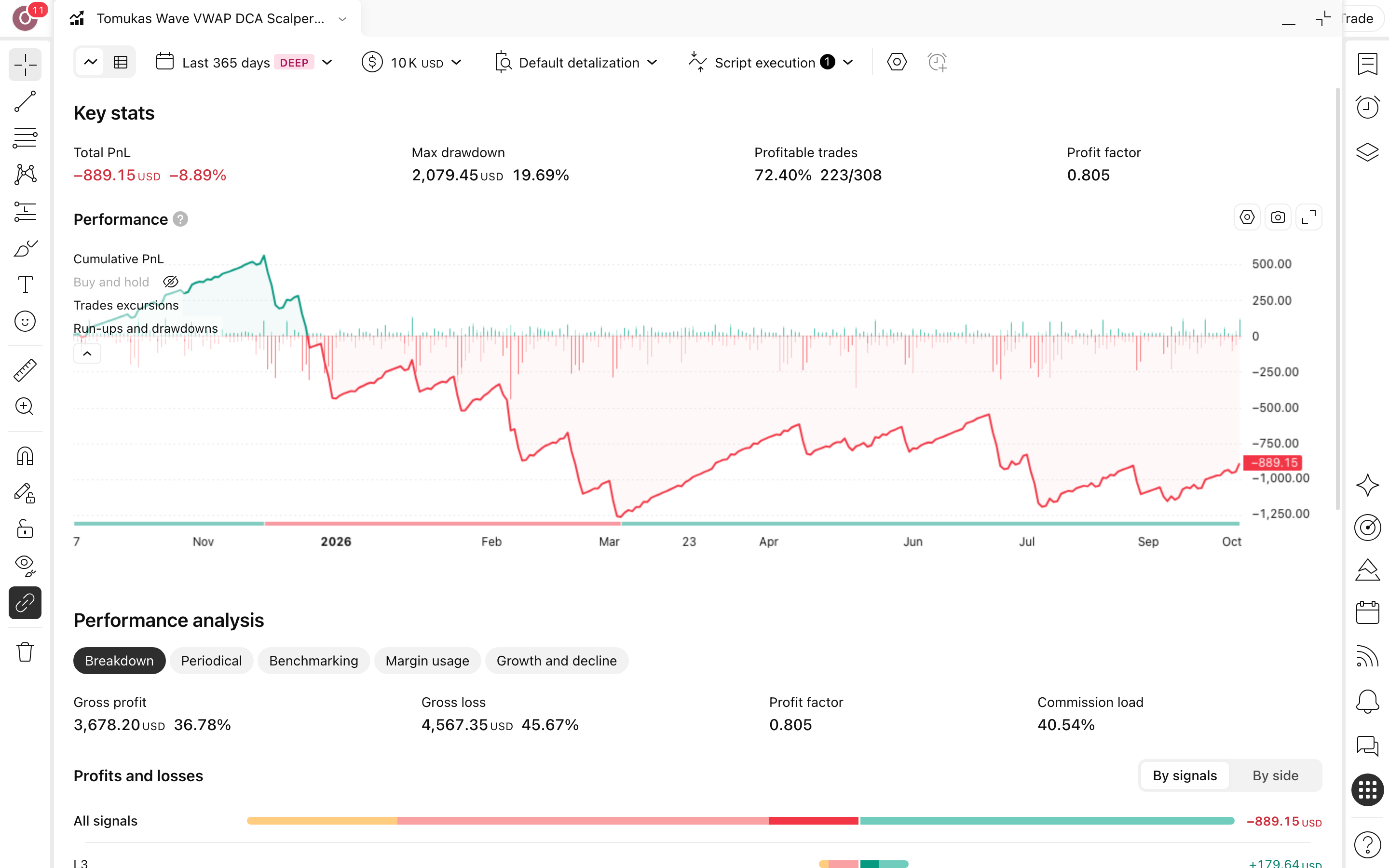Select the ruler measure tool
Image resolution: width=1389 pixels, height=868 pixels.
(25, 370)
